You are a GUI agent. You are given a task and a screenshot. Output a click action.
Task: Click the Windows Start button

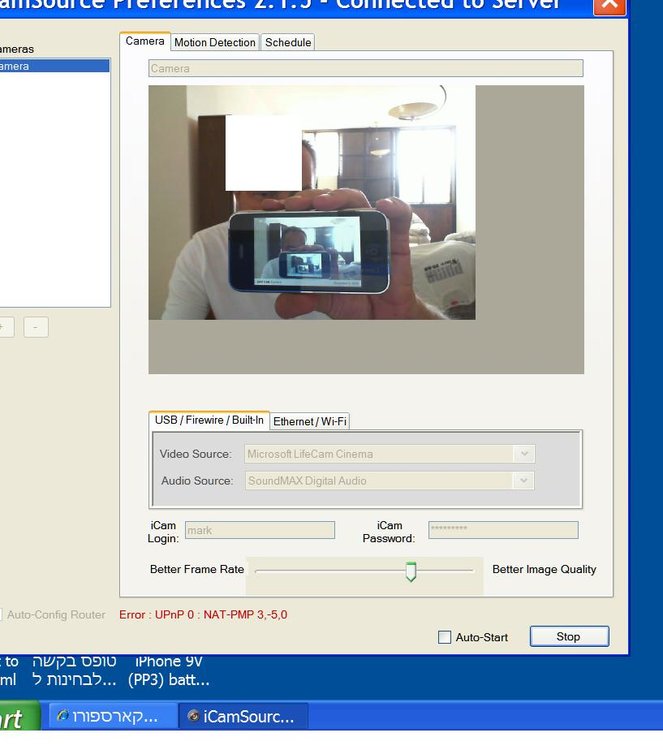[18, 716]
